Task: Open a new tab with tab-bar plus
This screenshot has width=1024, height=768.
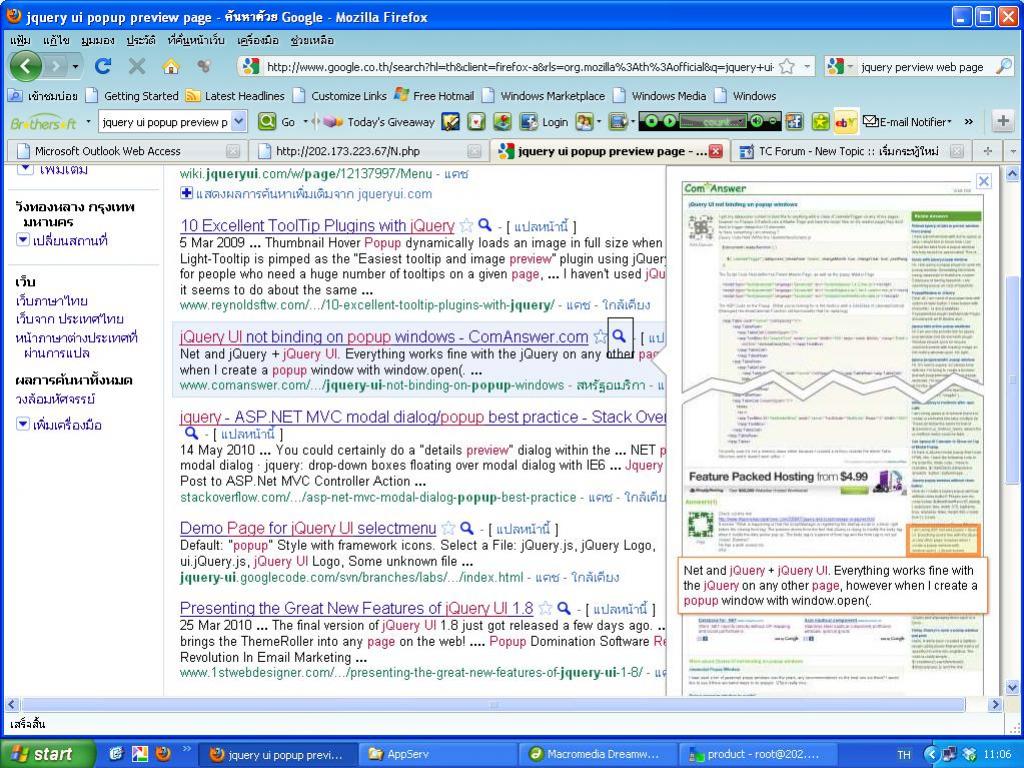Action: pos(987,151)
